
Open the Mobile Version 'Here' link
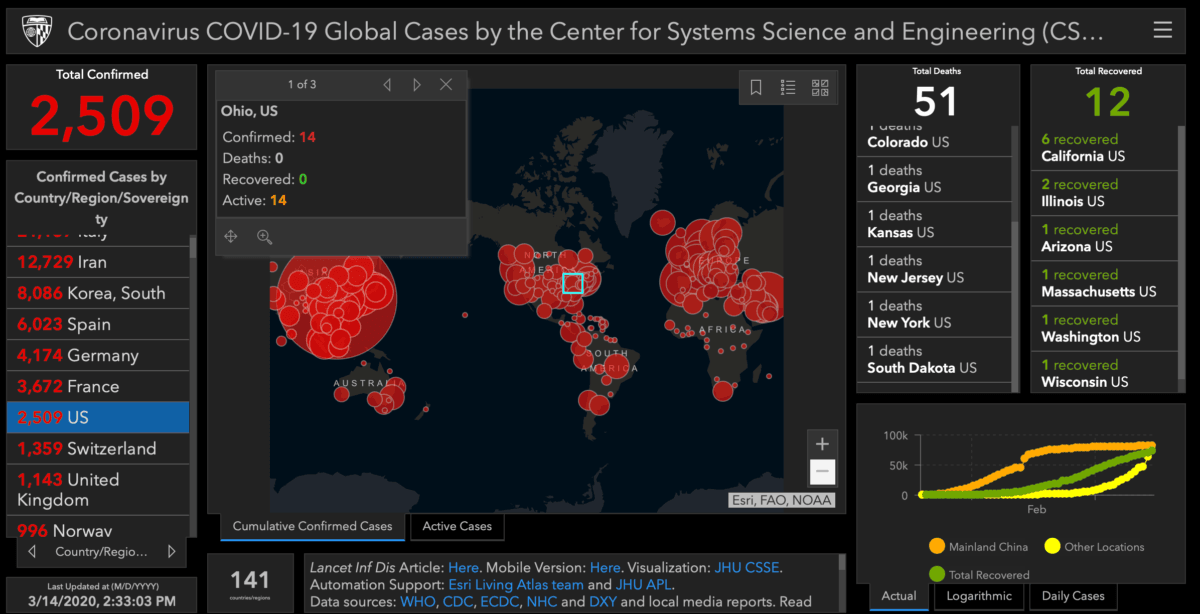pyautogui.click(x=605, y=567)
